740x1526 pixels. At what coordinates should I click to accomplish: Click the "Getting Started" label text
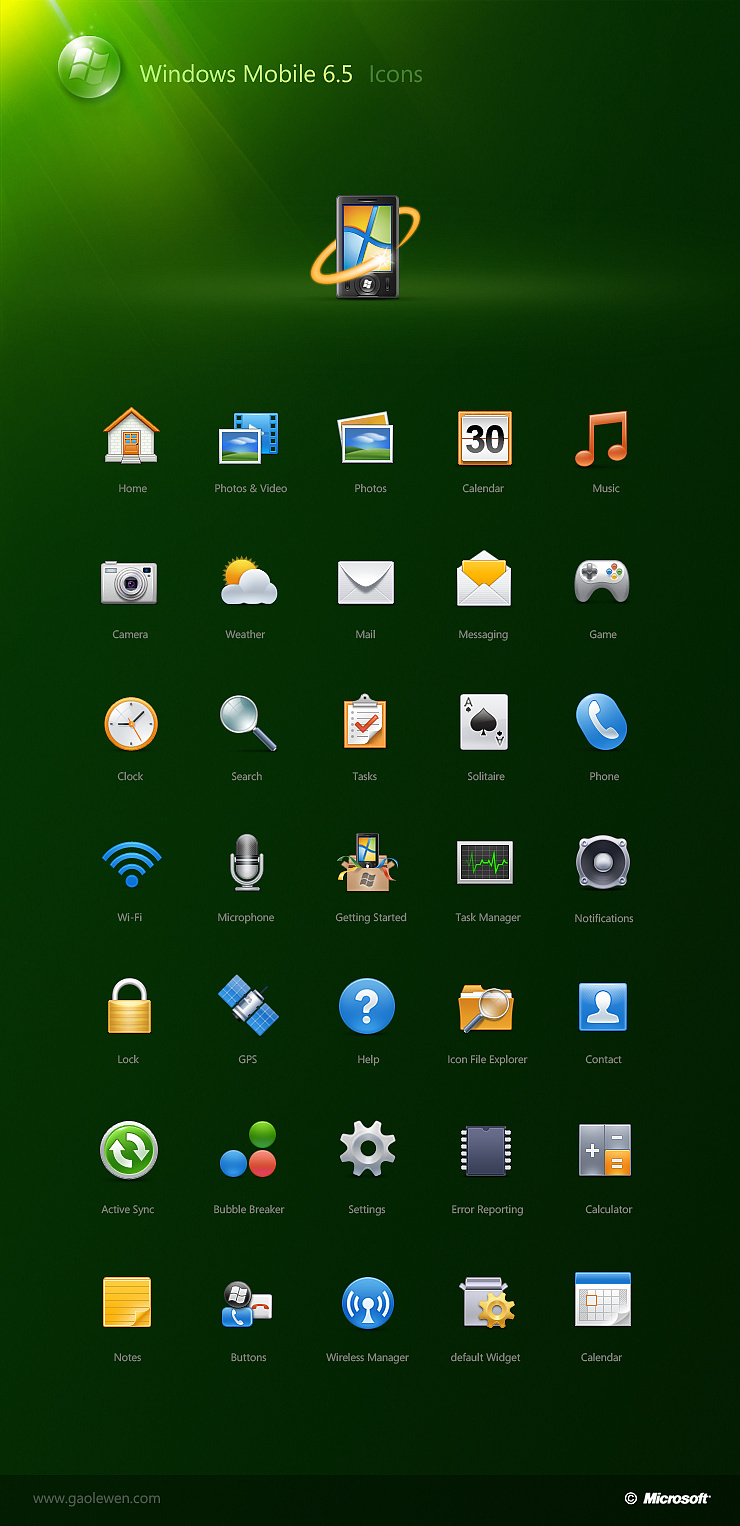[371, 918]
